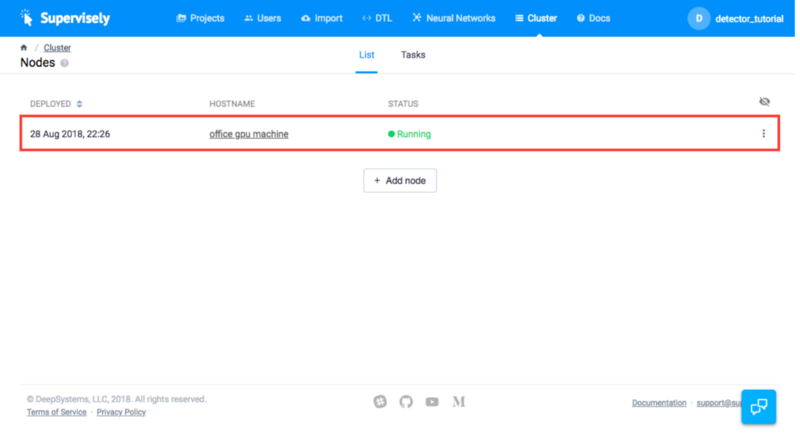Show help for Nodes heading
The height and width of the screenshot is (448, 800).
[64, 63]
